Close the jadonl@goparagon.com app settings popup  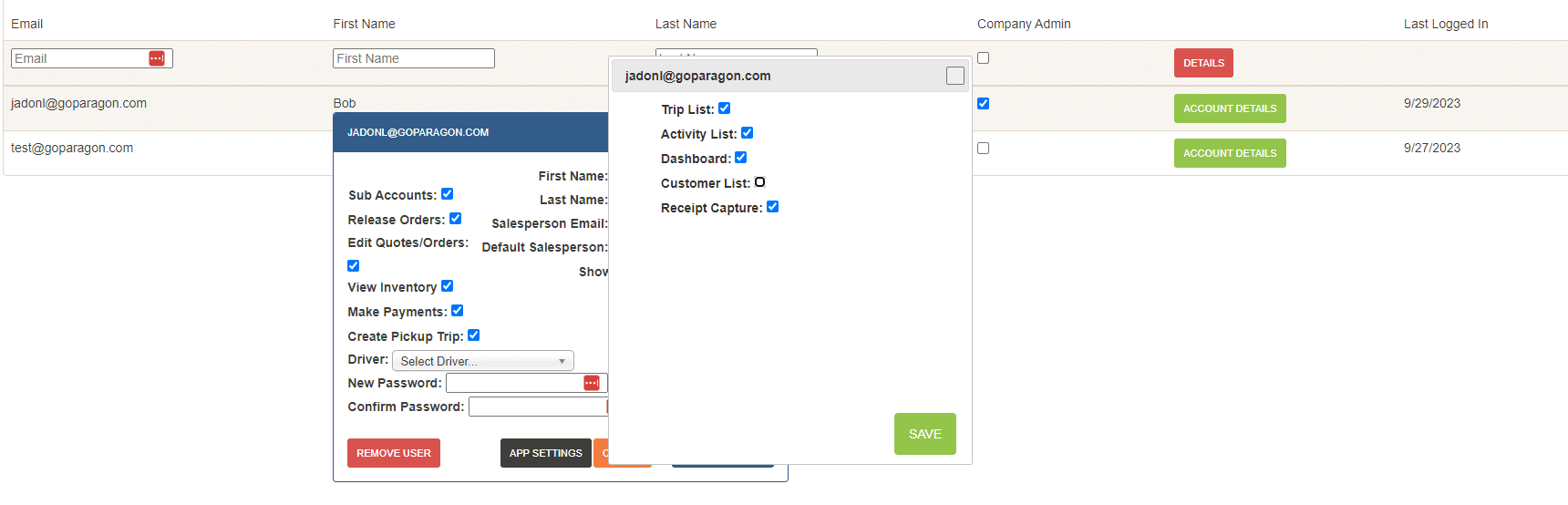(954, 76)
